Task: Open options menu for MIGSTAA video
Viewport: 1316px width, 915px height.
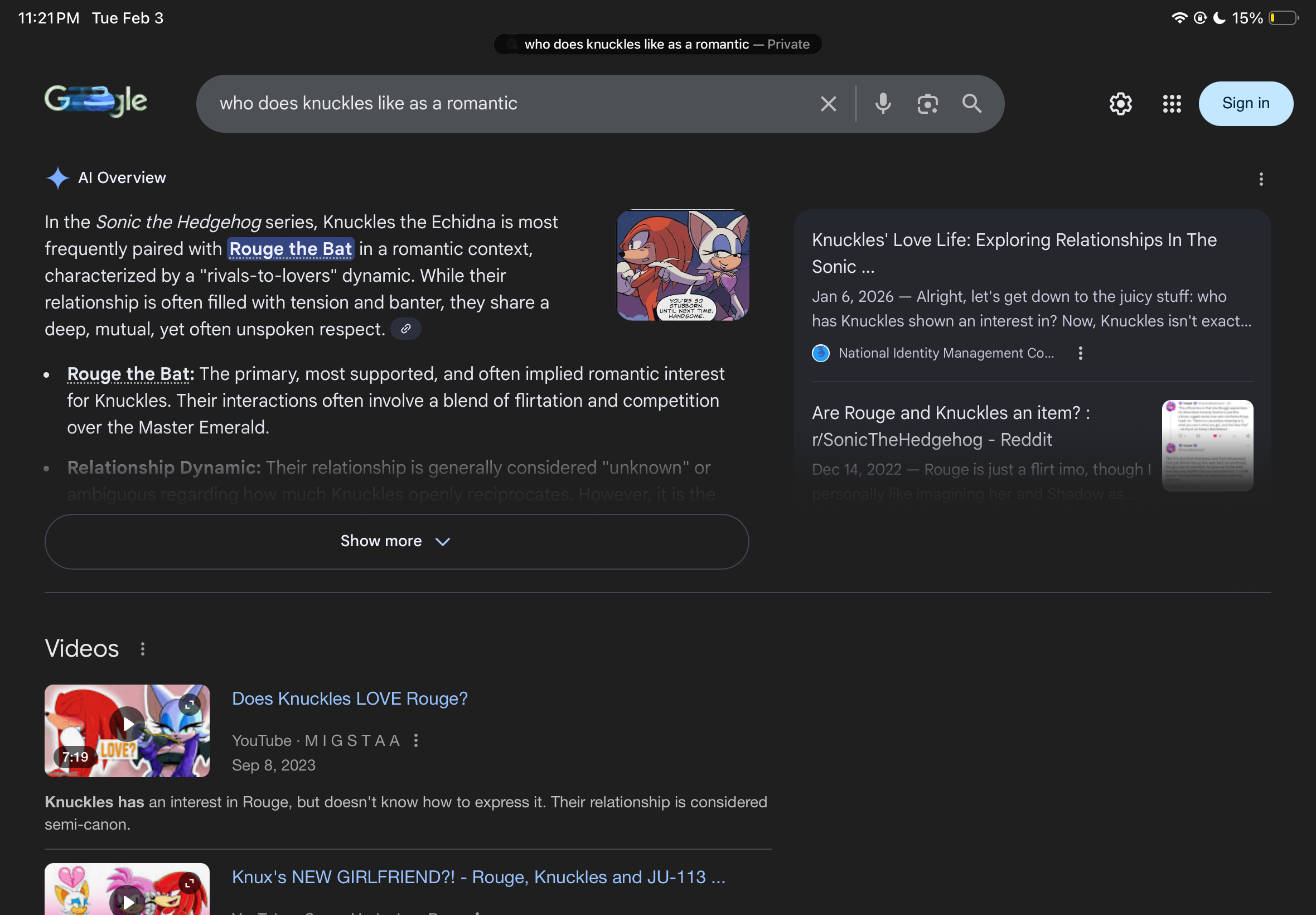Action: tap(416, 741)
